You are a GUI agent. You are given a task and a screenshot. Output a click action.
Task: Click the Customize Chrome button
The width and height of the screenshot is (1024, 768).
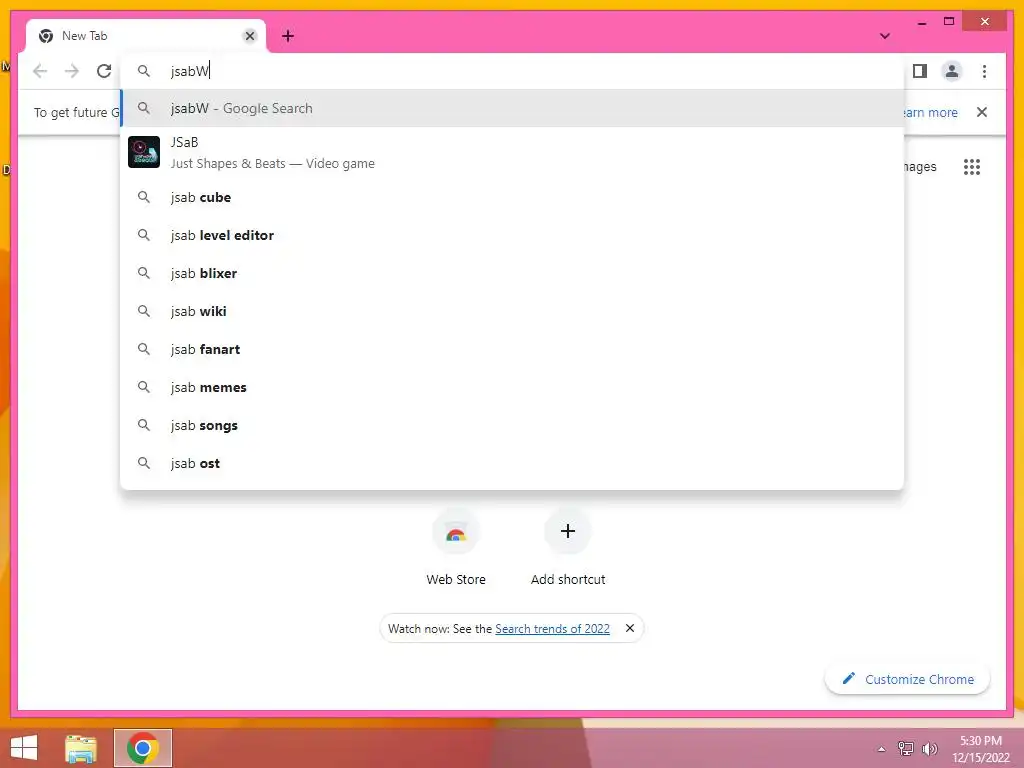908,679
